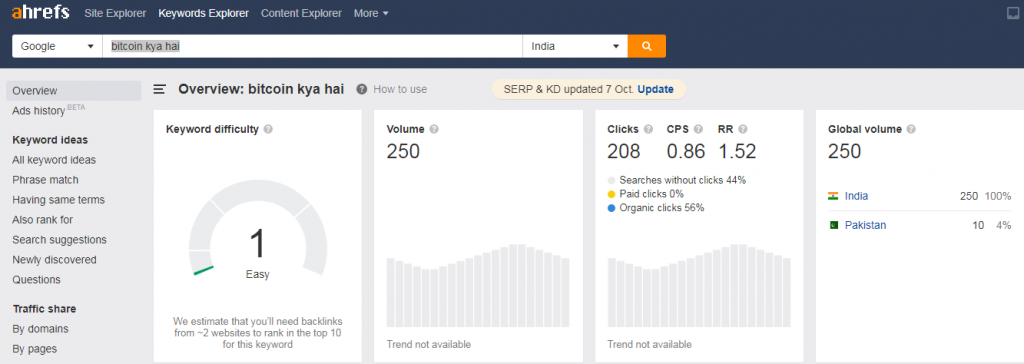Click Global volume help icon

pyautogui.click(x=911, y=129)
